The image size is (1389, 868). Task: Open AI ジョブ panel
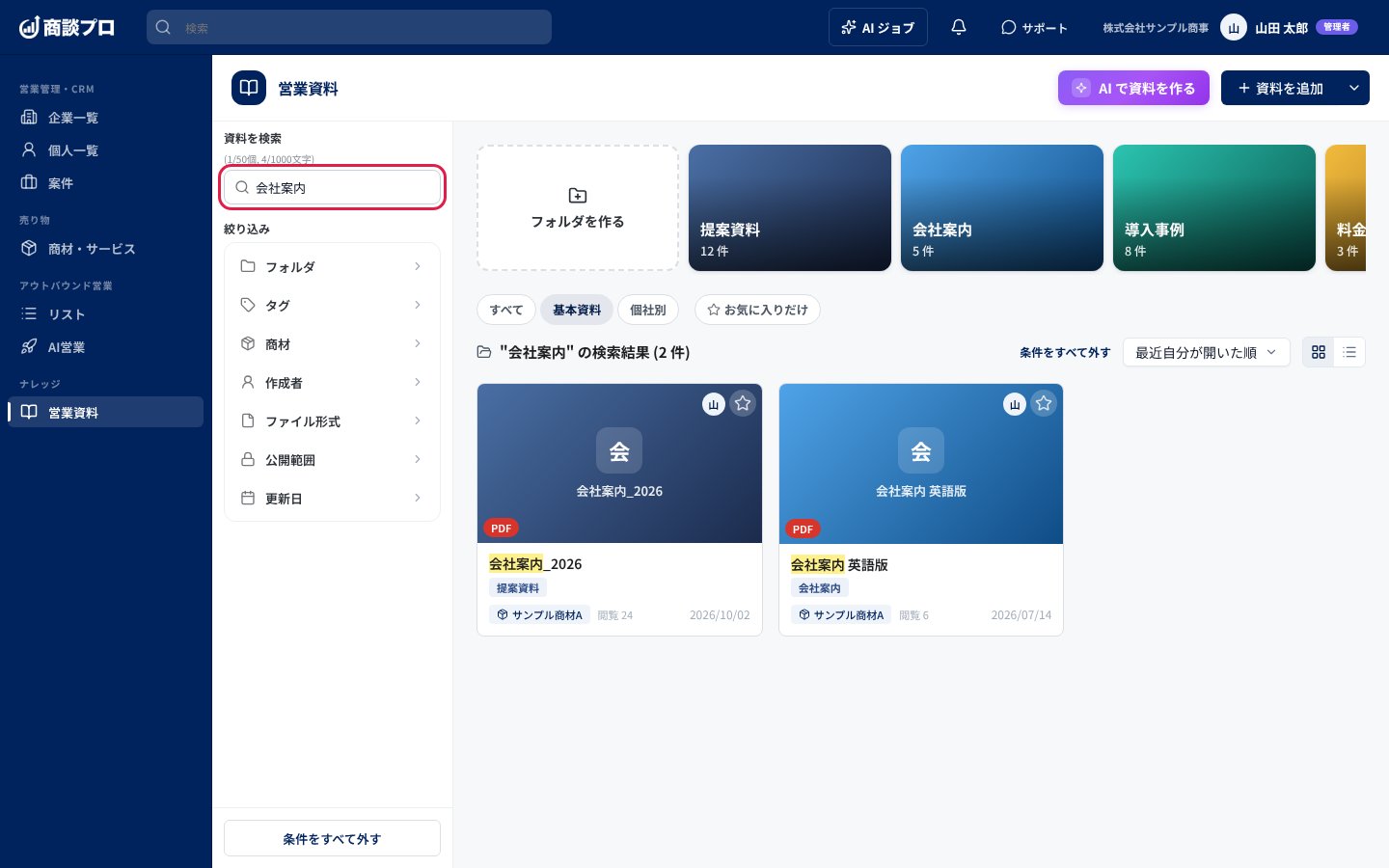click(878, 27)
